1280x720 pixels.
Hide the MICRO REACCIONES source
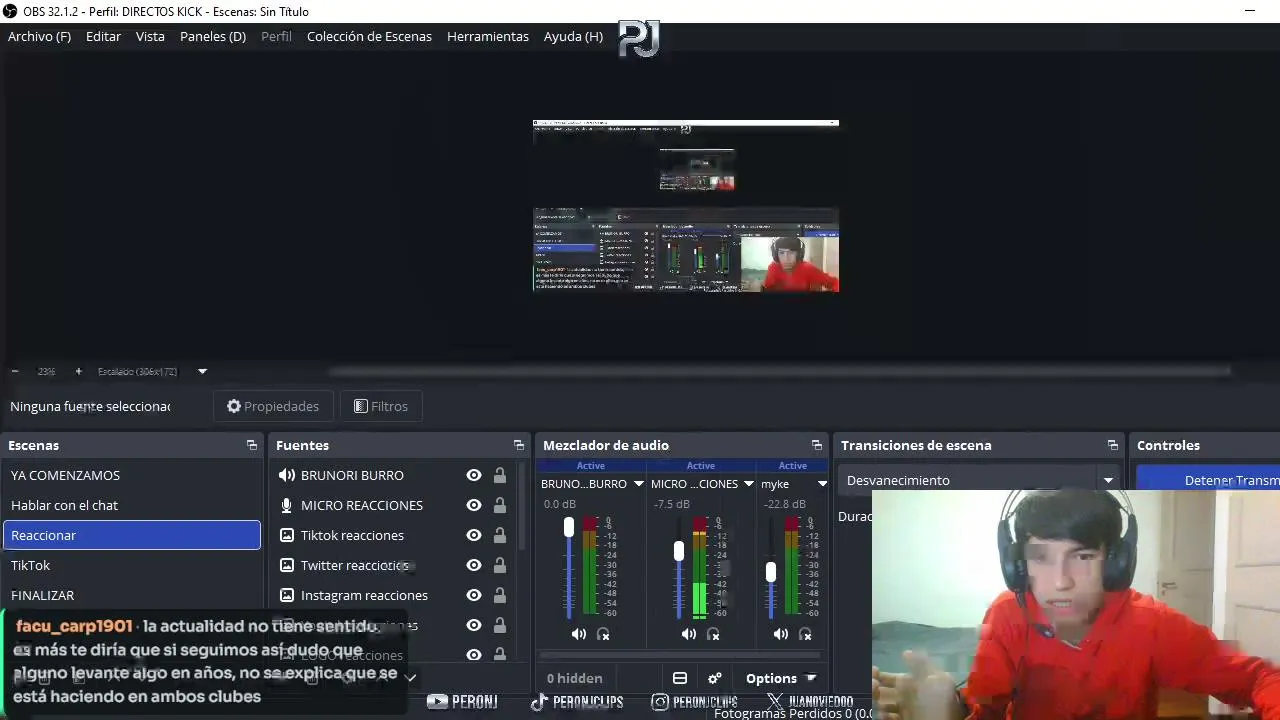pyautogui.click(x=474, y=505)
